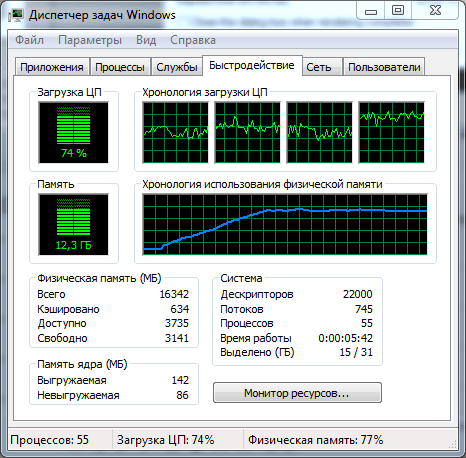
Task: Click the Время работы value 0:00:05:42
Action: click(345, 338)
